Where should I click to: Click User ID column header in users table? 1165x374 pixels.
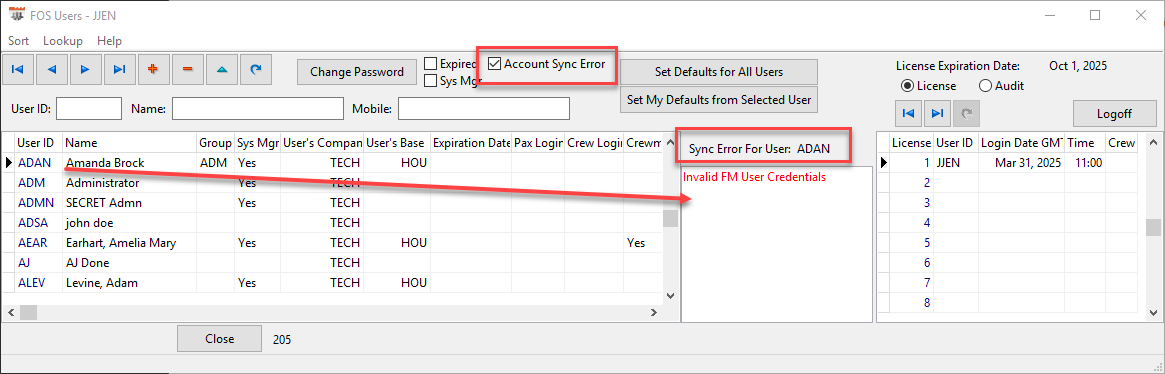click(x=38, y=142)
